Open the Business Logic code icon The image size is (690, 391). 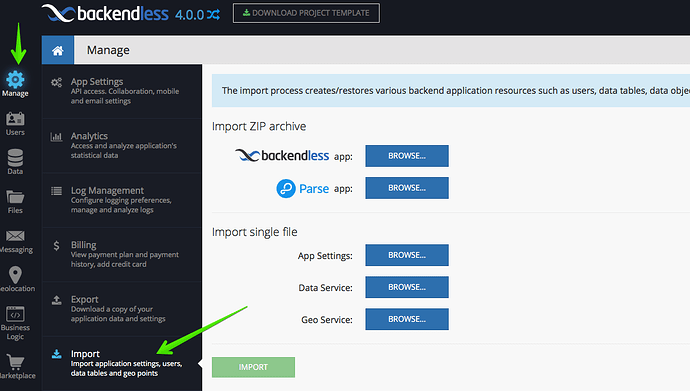(15, 314)
